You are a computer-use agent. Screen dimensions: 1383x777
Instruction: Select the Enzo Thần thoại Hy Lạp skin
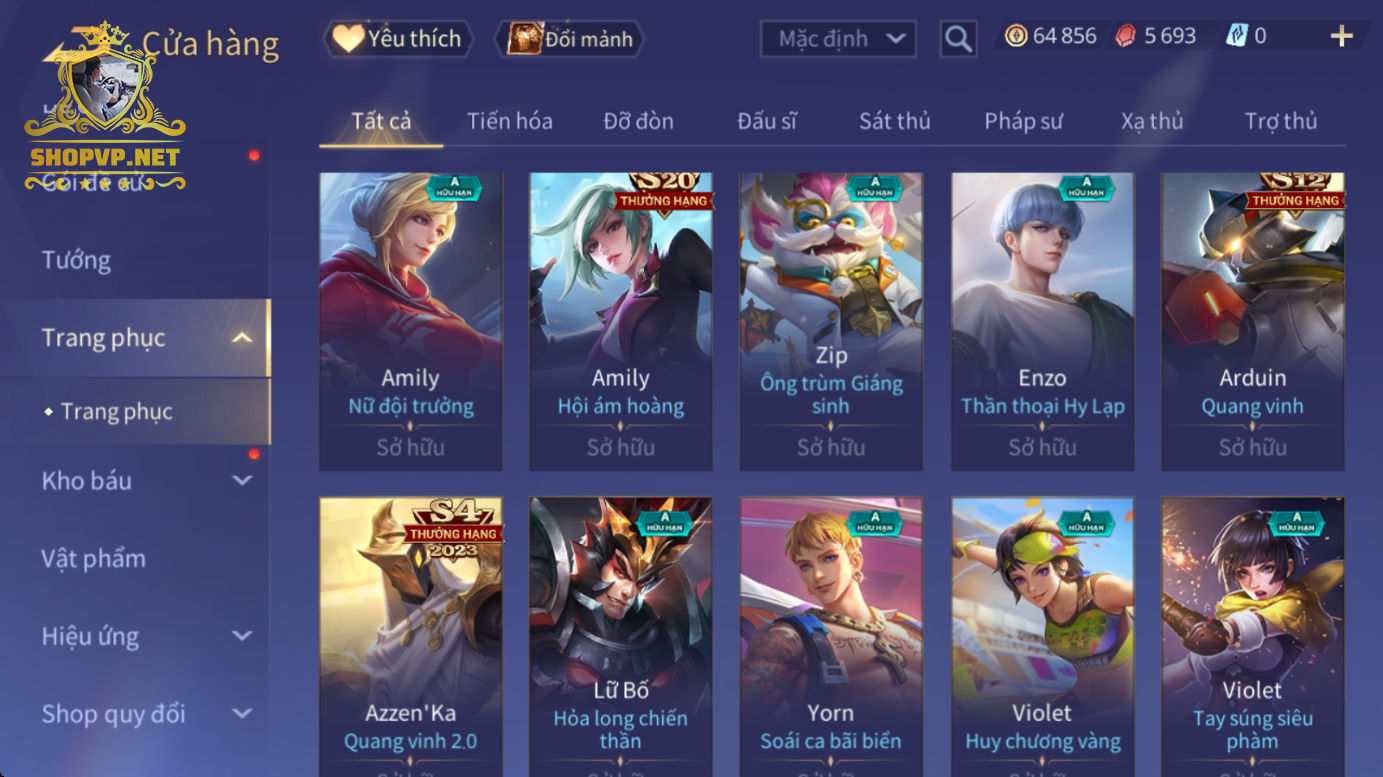[x=1042, y=321]
